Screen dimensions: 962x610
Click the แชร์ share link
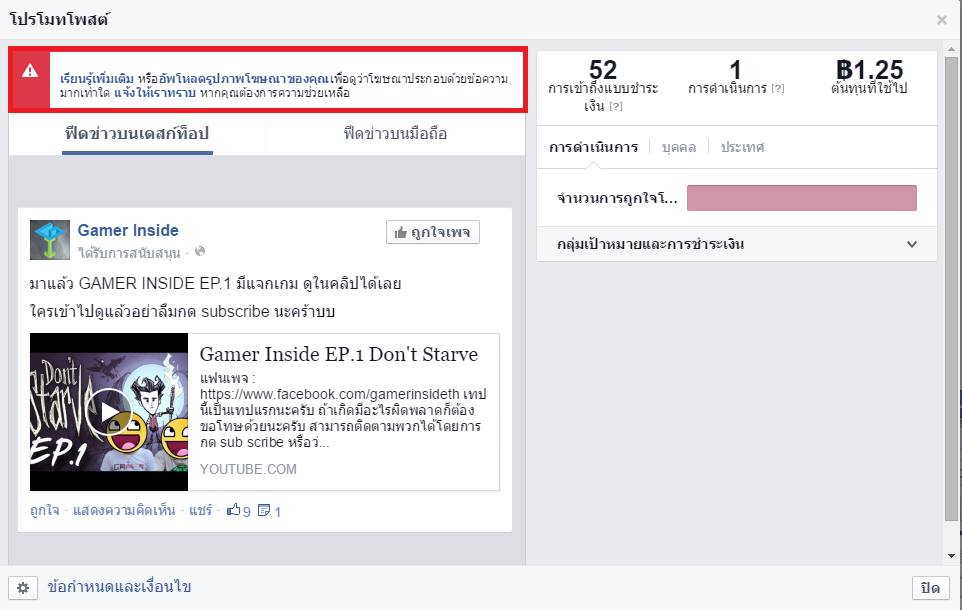click(200, 511)
